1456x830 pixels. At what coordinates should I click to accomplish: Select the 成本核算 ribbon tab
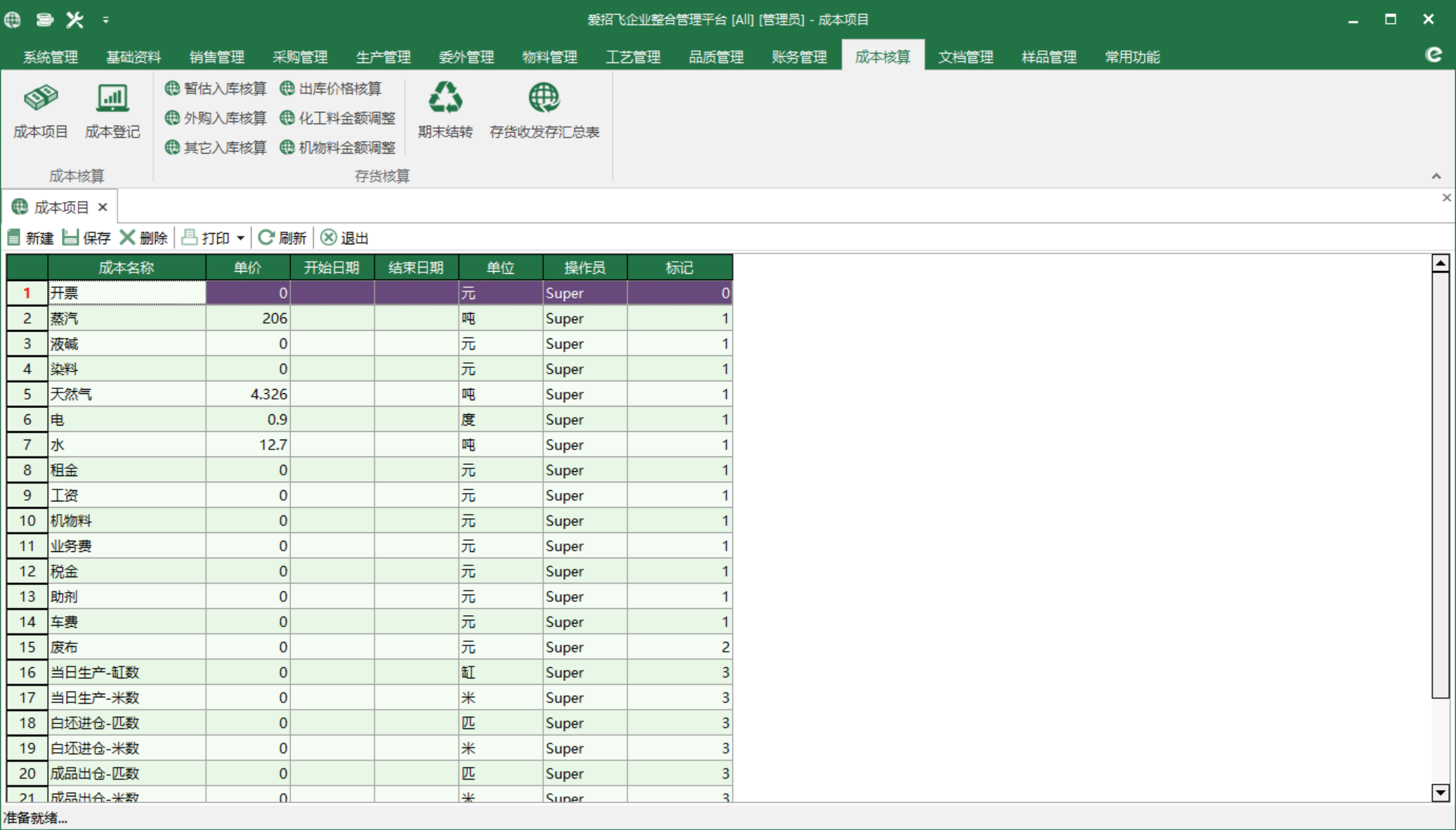click(x=883, y=57)
